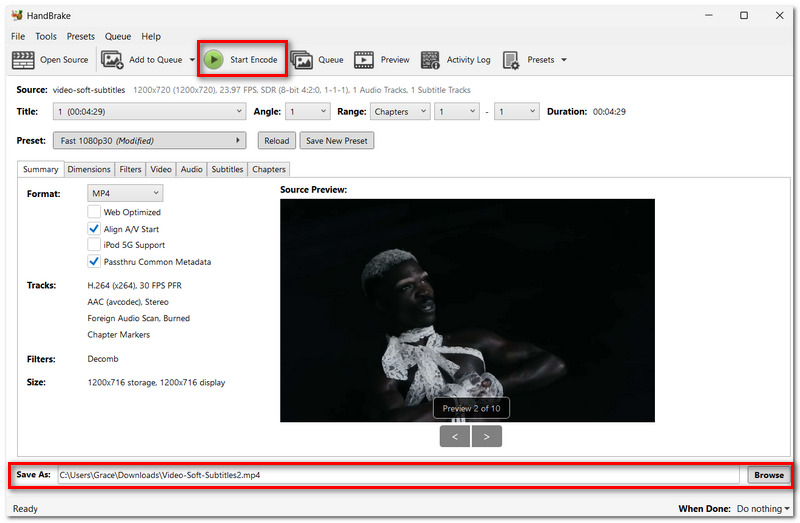Click the Decomb filter text

103,359
